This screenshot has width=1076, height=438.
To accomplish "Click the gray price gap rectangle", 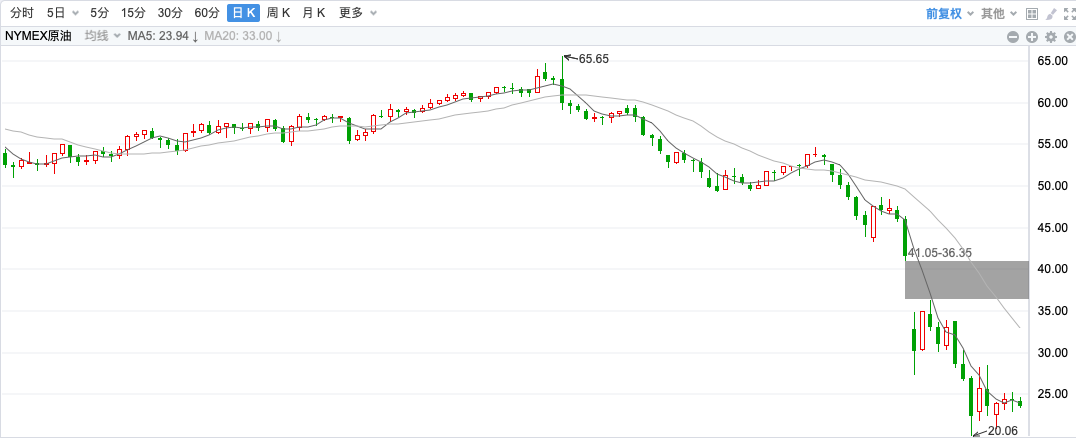I will [x=966, y=279].
